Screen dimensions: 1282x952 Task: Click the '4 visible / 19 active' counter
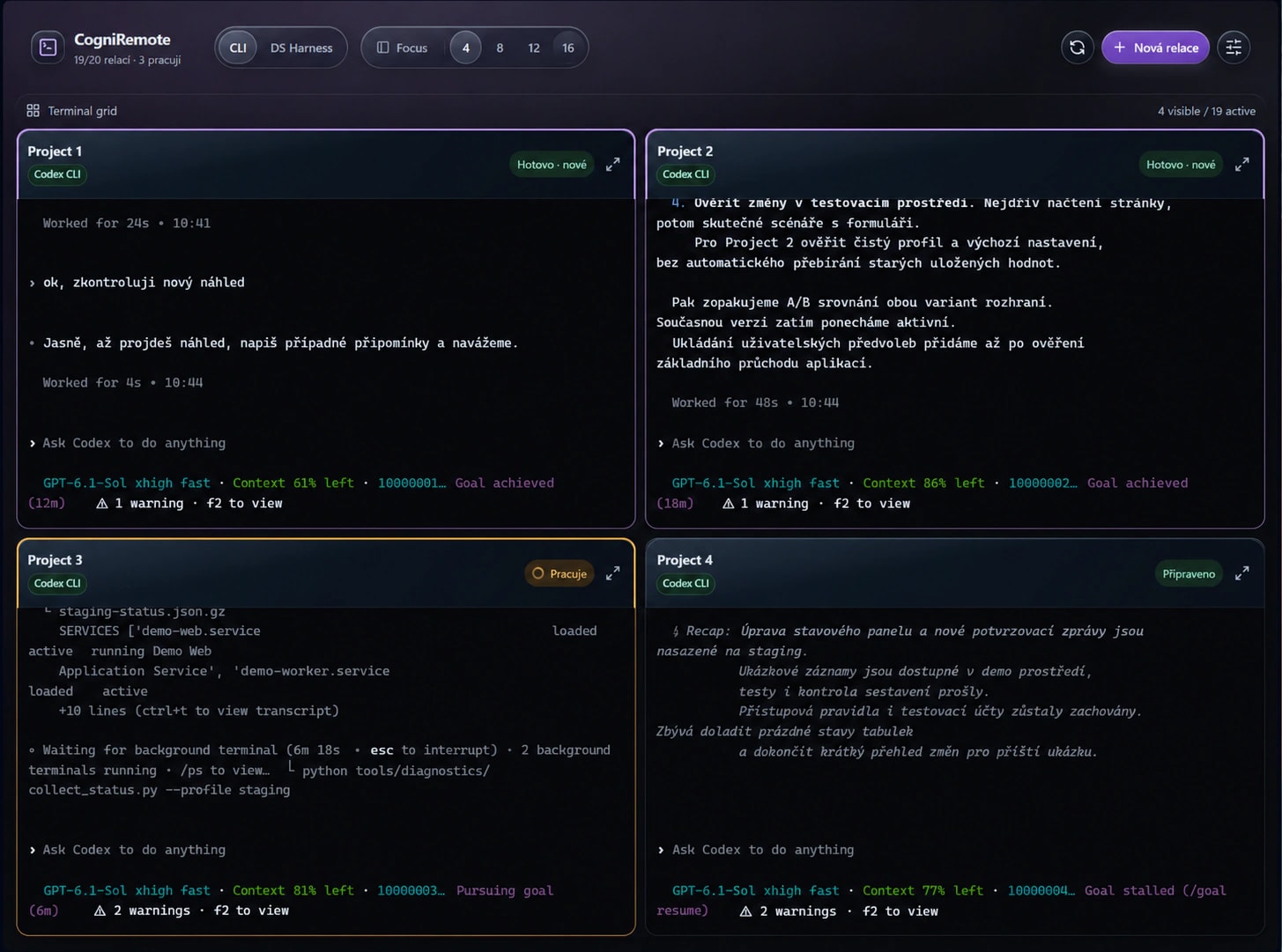point(1206,111)
